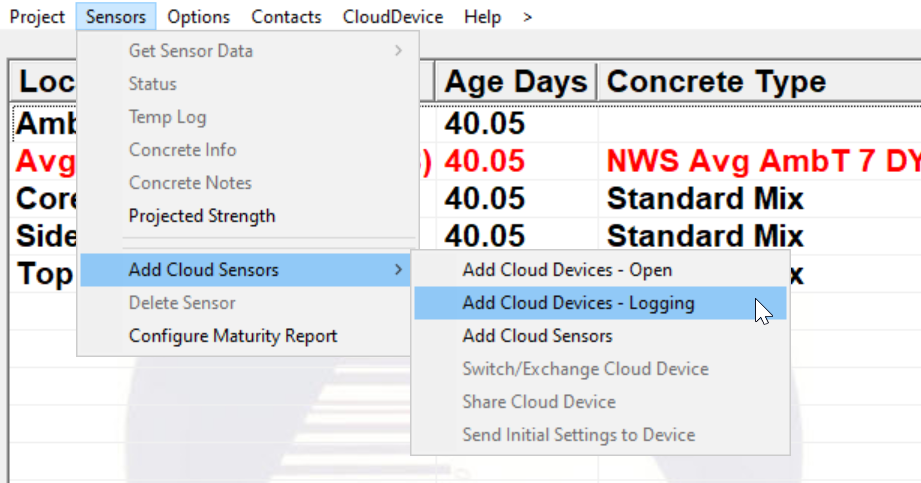921x483 pixels.
Task: Open the Project menu
Action: [x=37, y=17]
